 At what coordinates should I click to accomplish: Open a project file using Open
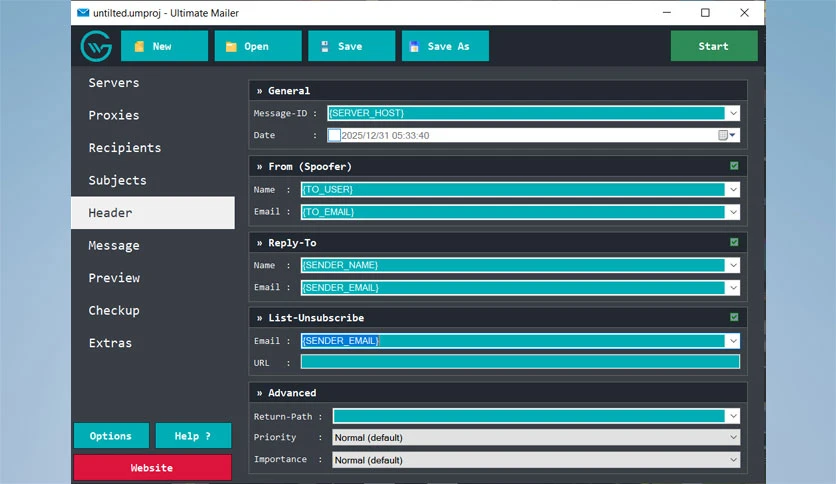(258, 46)
